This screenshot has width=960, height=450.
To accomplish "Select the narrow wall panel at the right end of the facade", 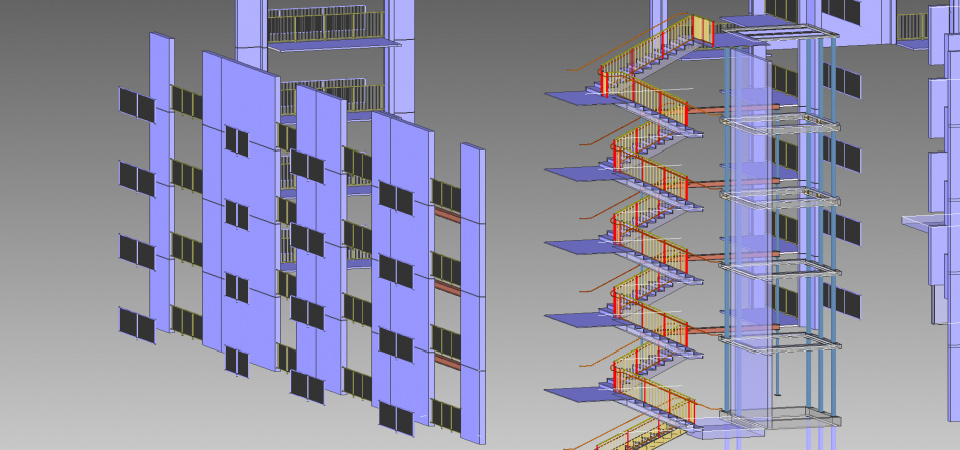I will 472,290.
